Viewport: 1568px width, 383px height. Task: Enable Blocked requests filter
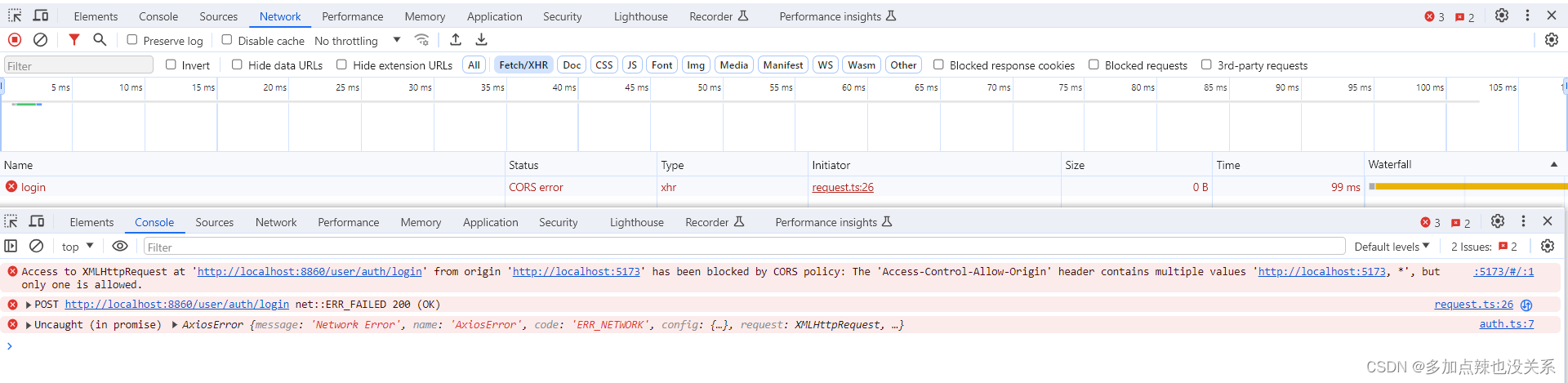click(x=1094, y=64)
